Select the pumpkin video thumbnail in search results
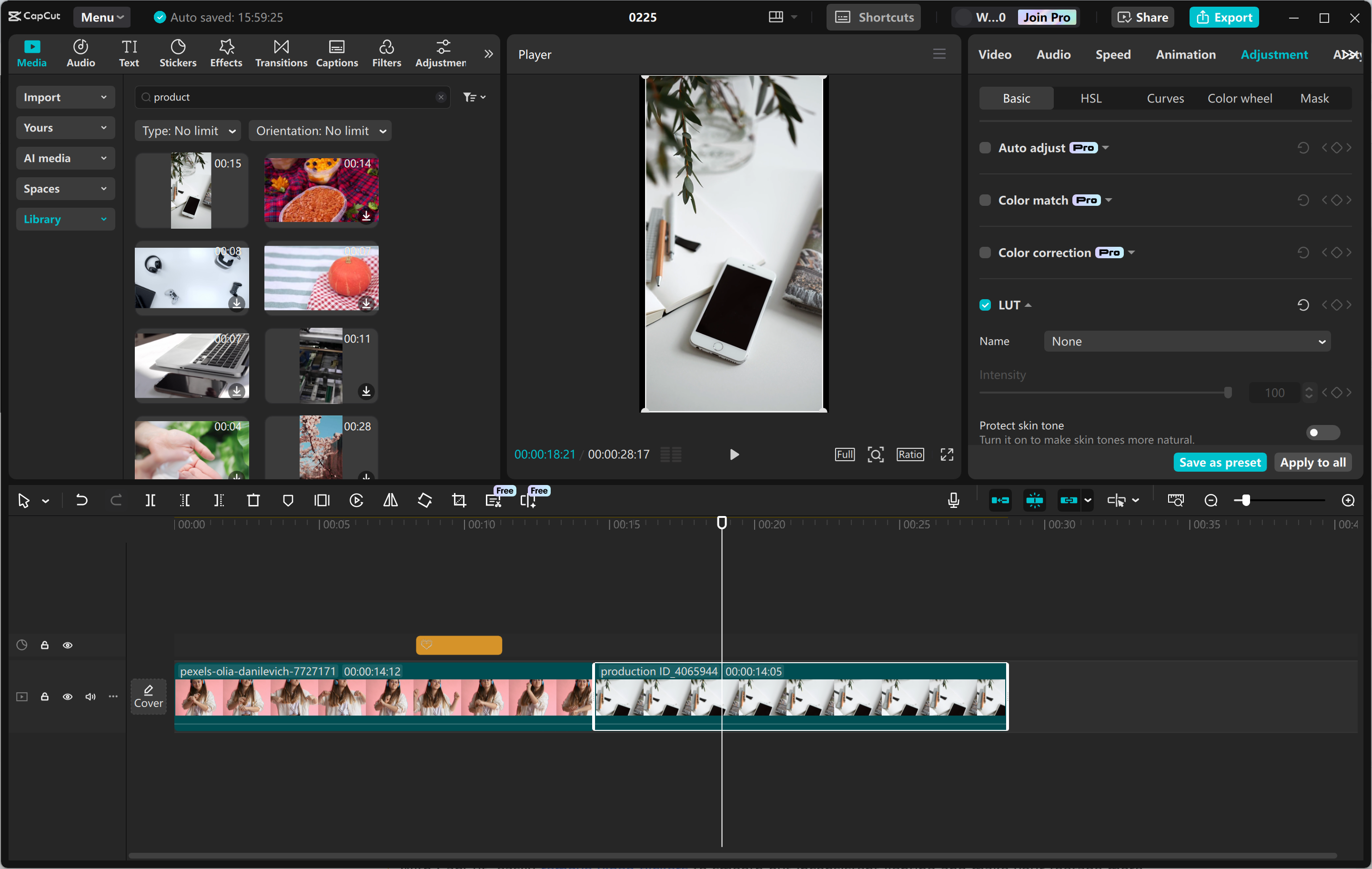This screenshot has width=1372, height=869. point(322,279)
